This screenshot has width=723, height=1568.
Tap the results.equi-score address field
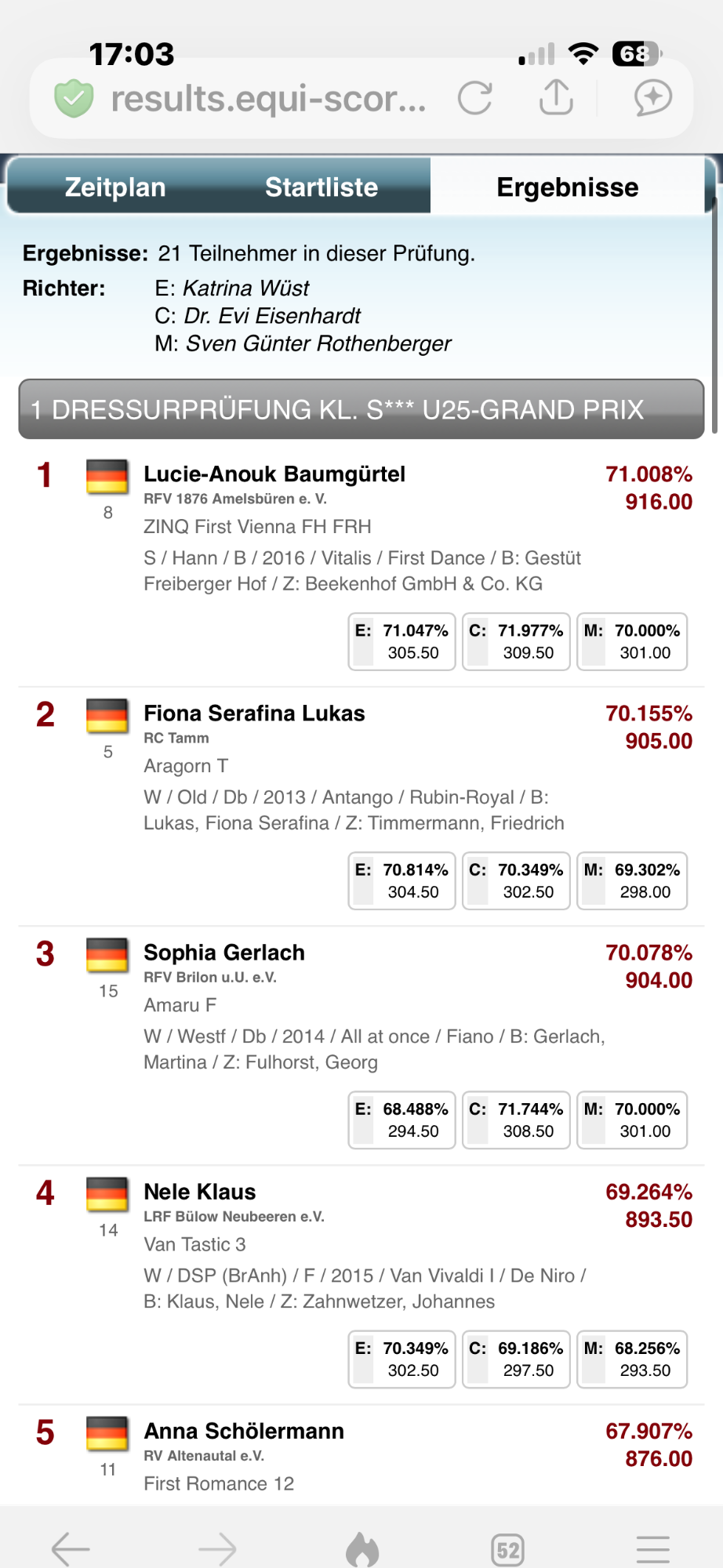point(268,99)
